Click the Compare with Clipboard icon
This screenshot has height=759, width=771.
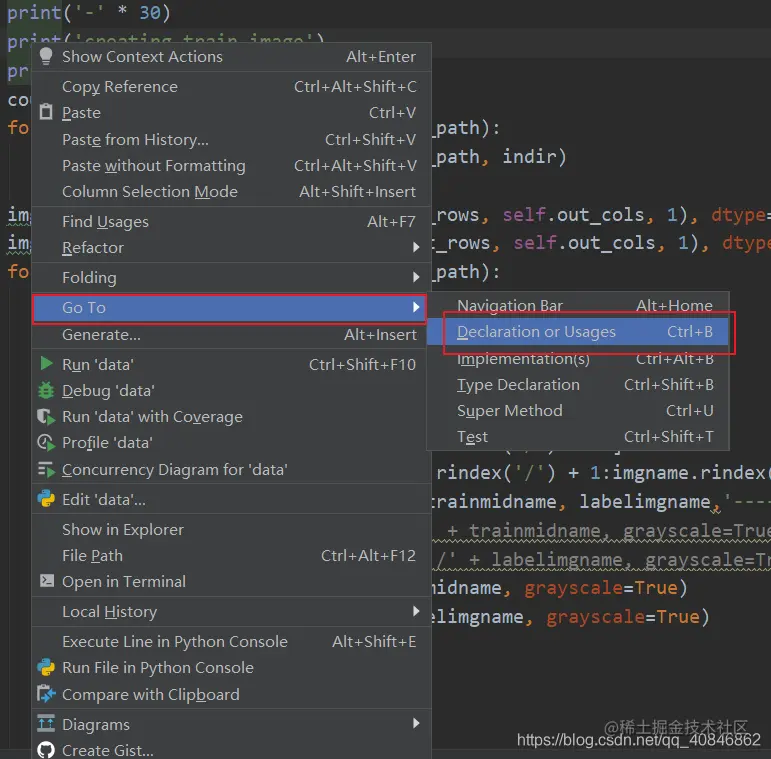(x=46, y=694)
